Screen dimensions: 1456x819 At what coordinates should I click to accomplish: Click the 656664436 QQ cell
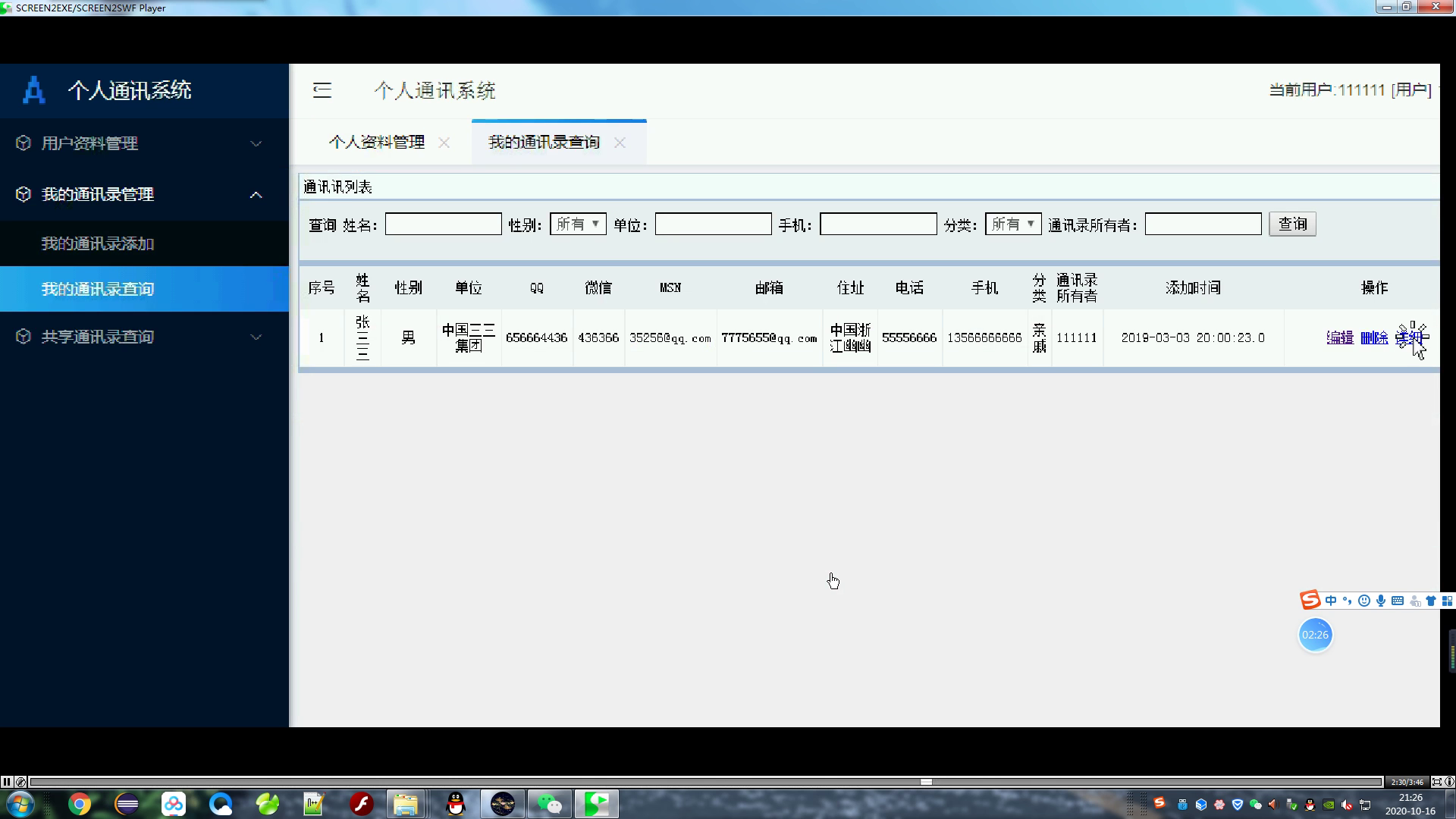(536, 337)
